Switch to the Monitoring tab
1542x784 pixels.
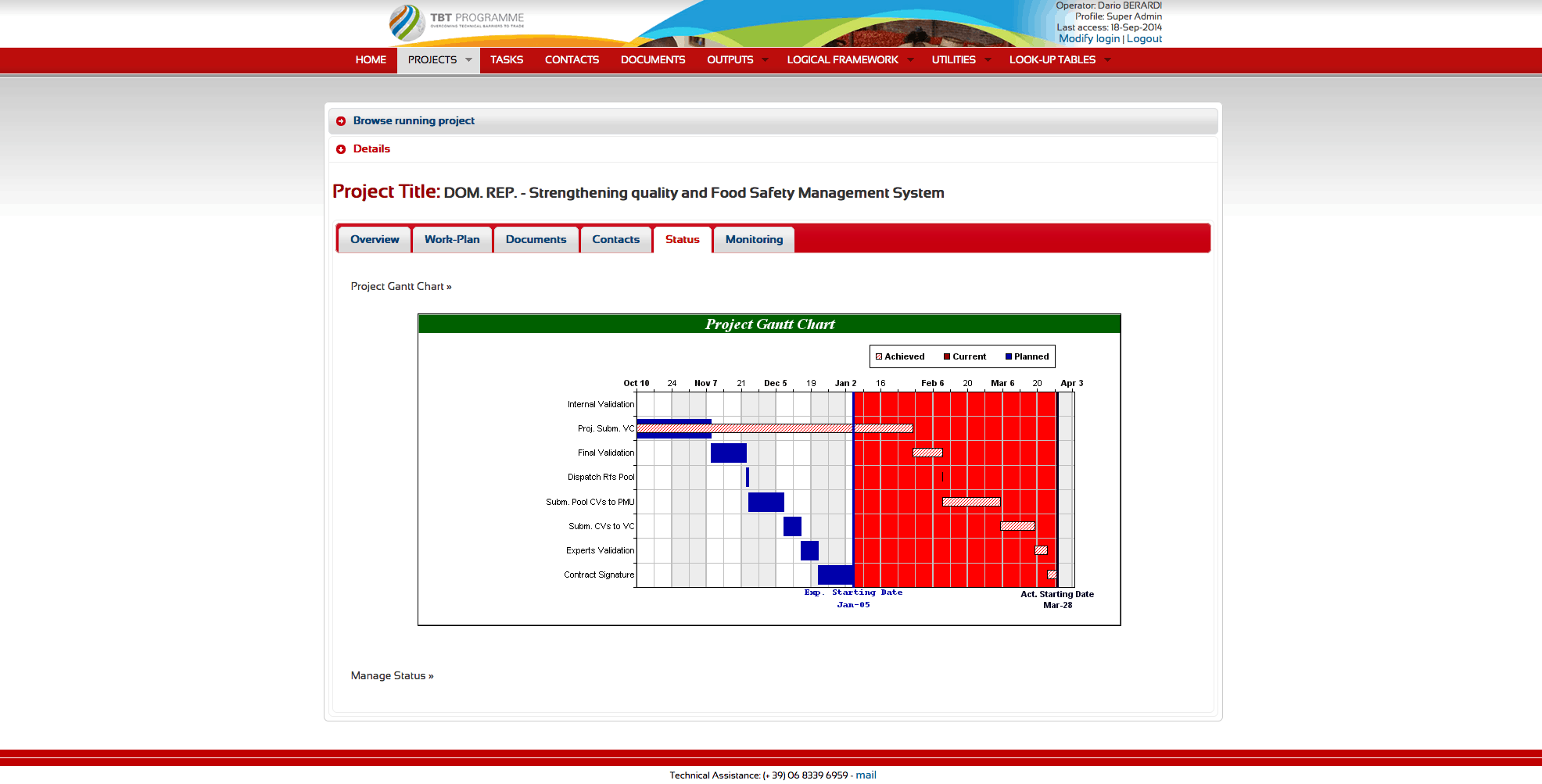point(754,240)
